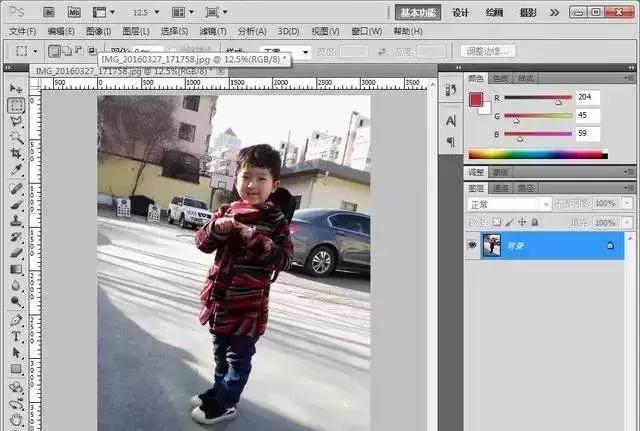
Task: Switch to the 设计 workspace
Action: 460,13
